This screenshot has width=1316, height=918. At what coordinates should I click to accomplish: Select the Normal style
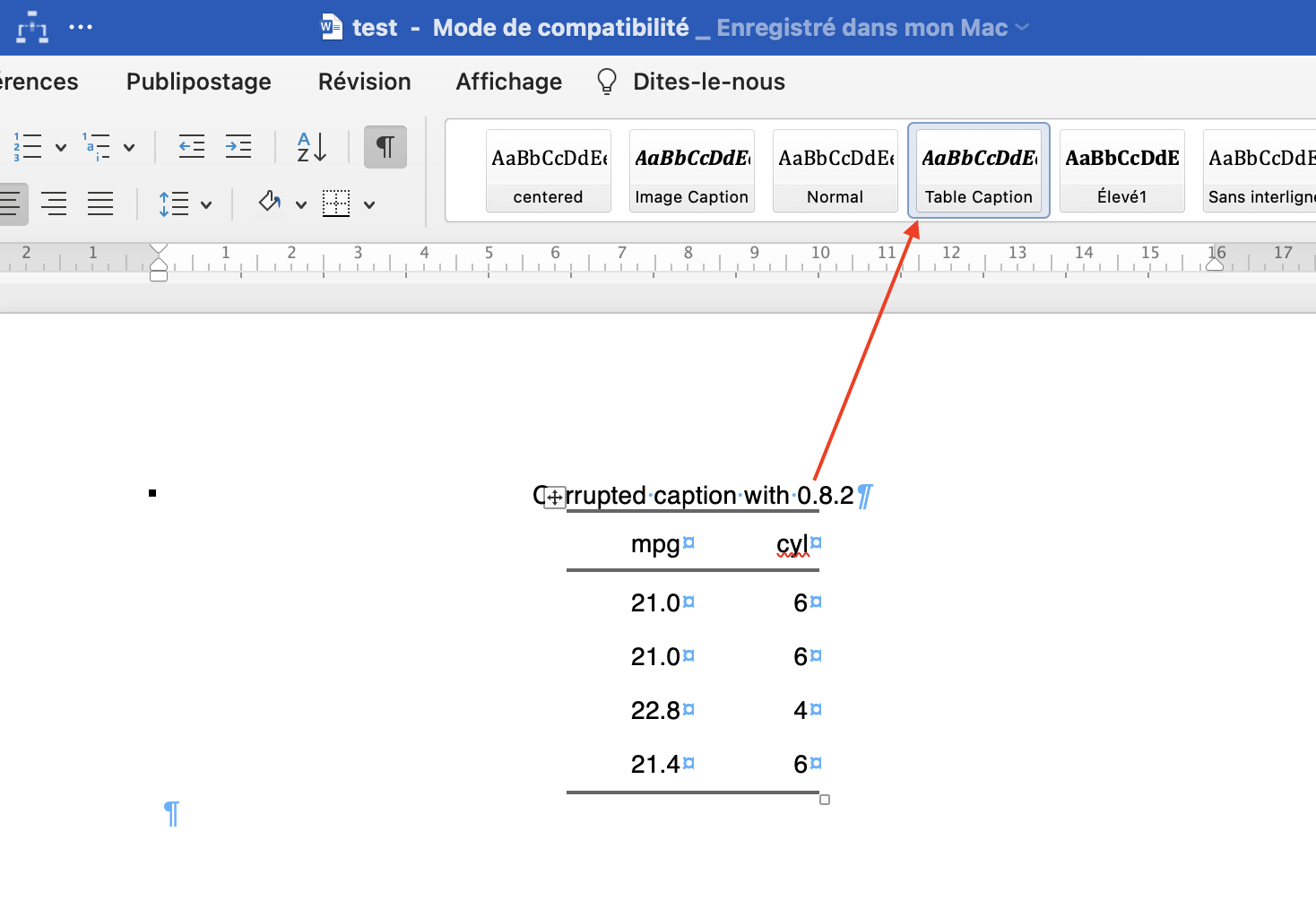point(835,171)
